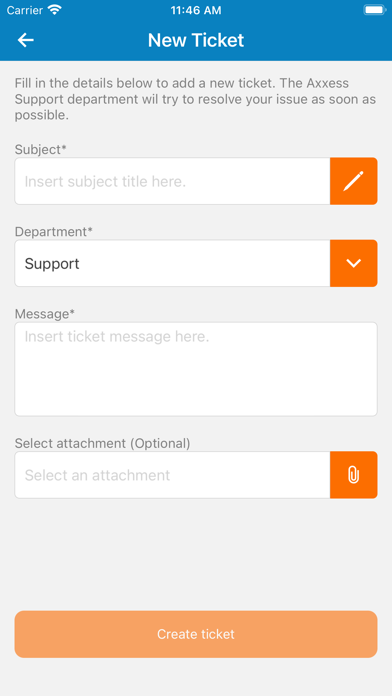392x696 pixels.
Task: Tap the Subject* field label
Action: 40,150
